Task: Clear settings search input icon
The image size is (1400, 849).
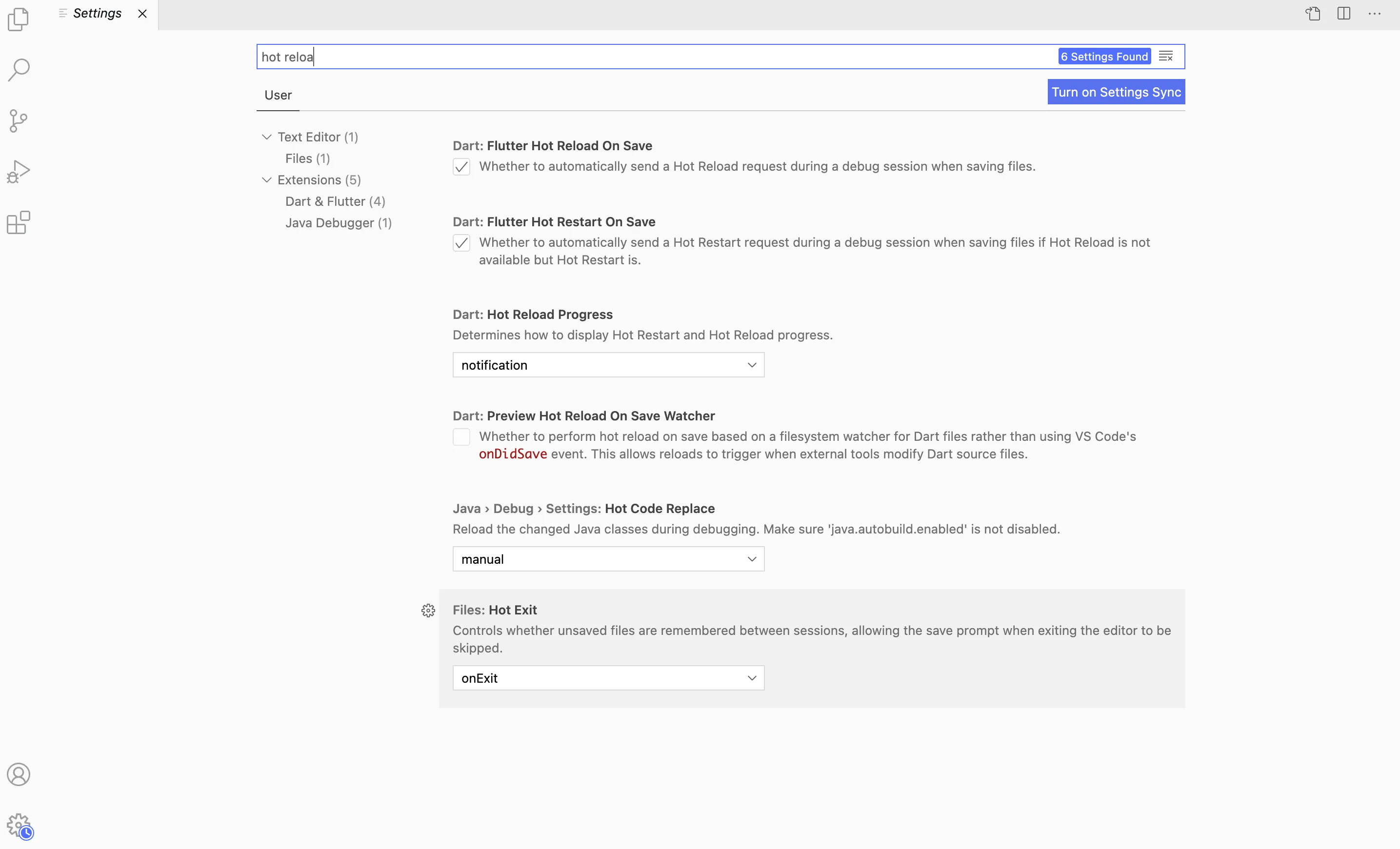Action: [1166, 56]
